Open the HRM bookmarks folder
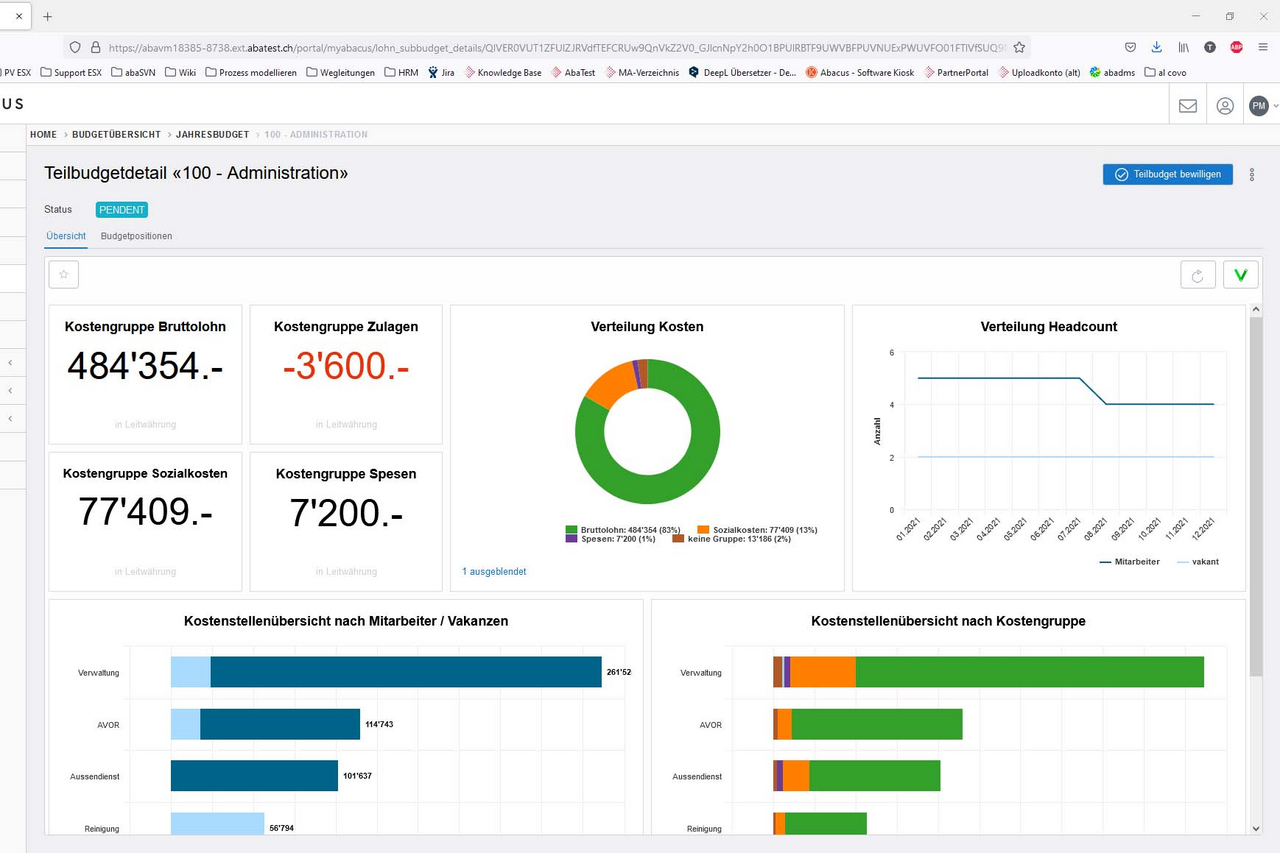1280x853 pixels. click(402, 73)
